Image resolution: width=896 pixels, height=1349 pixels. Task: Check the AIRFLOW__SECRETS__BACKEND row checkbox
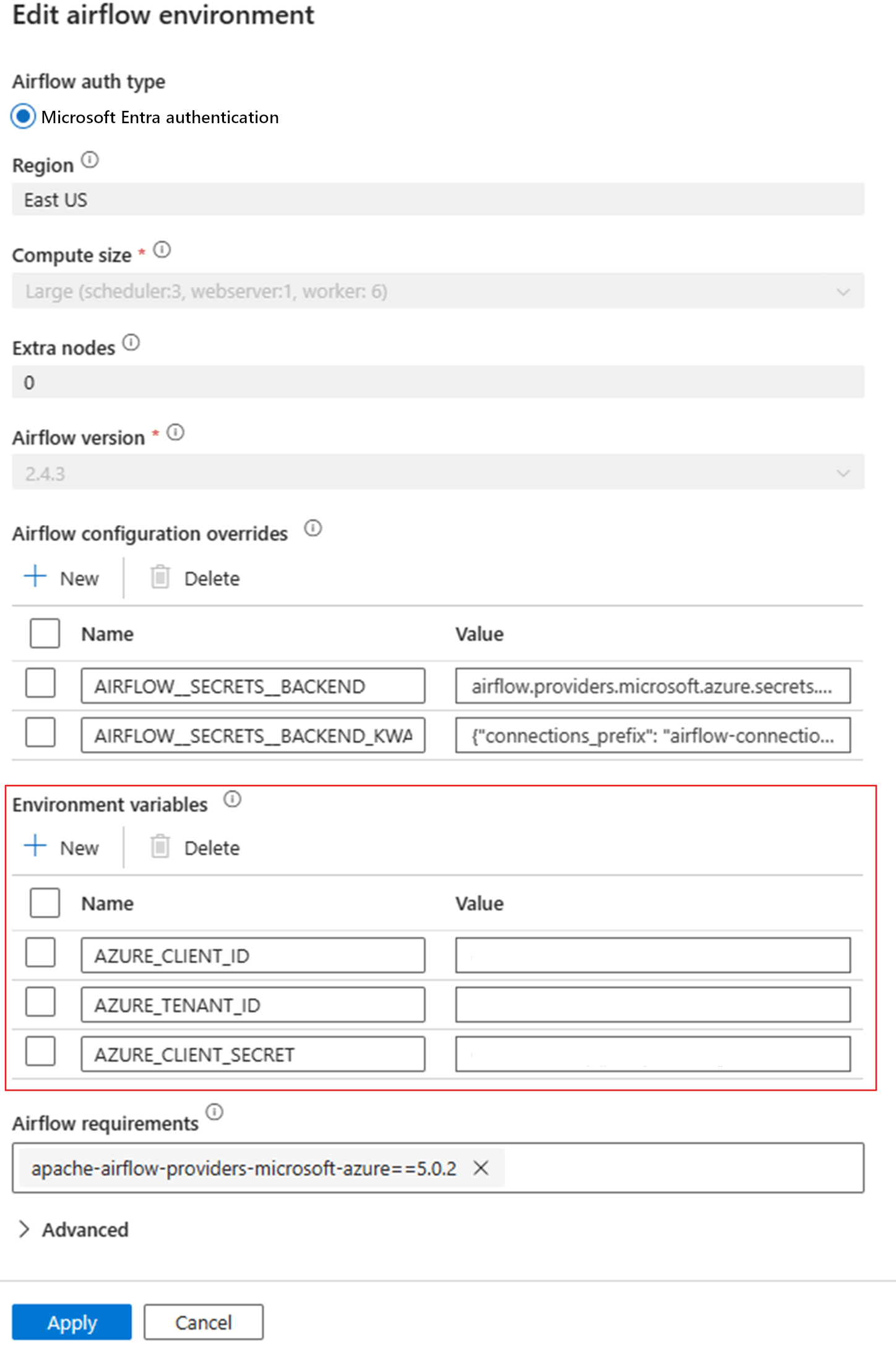(40, 684)
